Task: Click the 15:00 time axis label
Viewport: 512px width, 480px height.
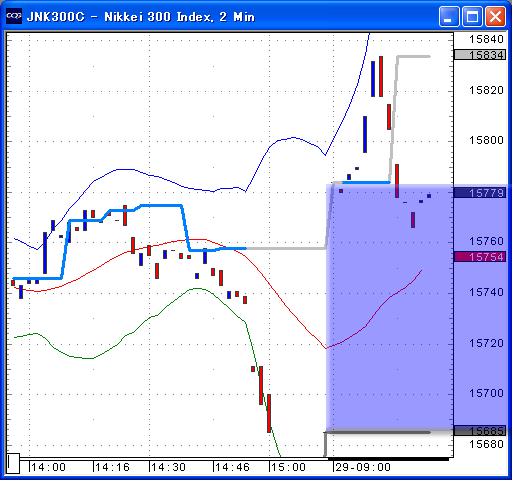Action: pyautogui.click(x=288, y=467)
